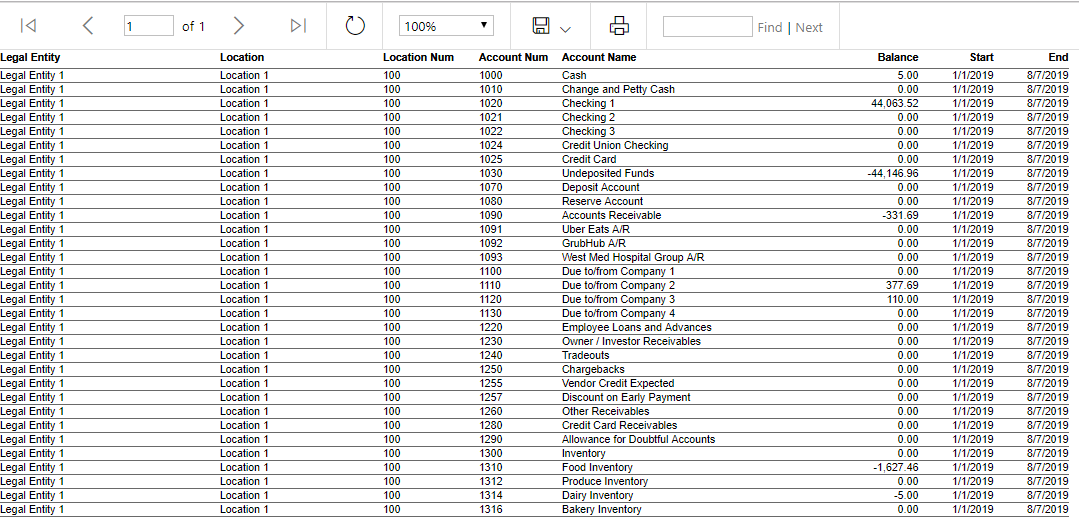Click the Account Num column header

point(513,58)
